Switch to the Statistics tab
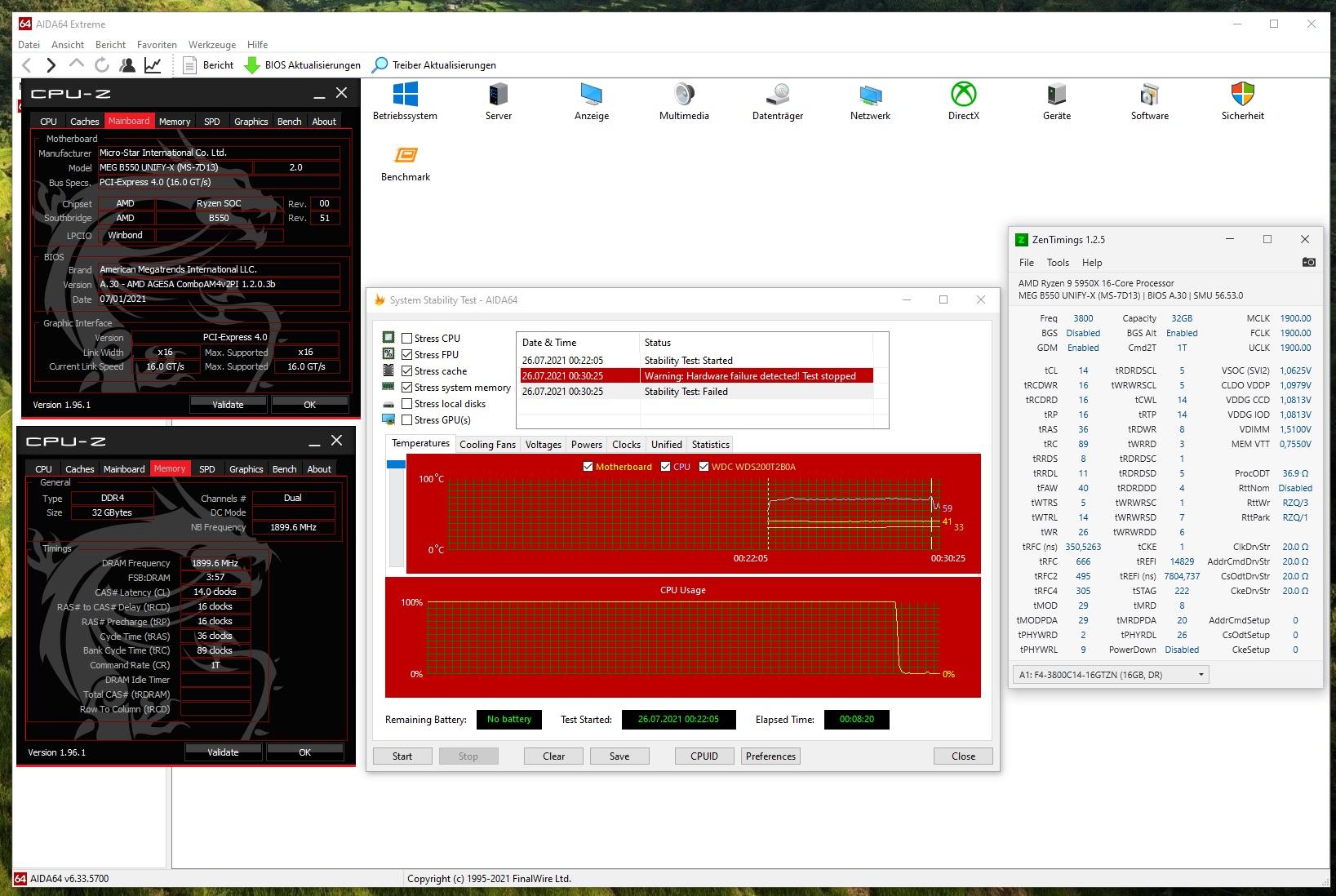The image size is (1336, 896). point(710,445)
